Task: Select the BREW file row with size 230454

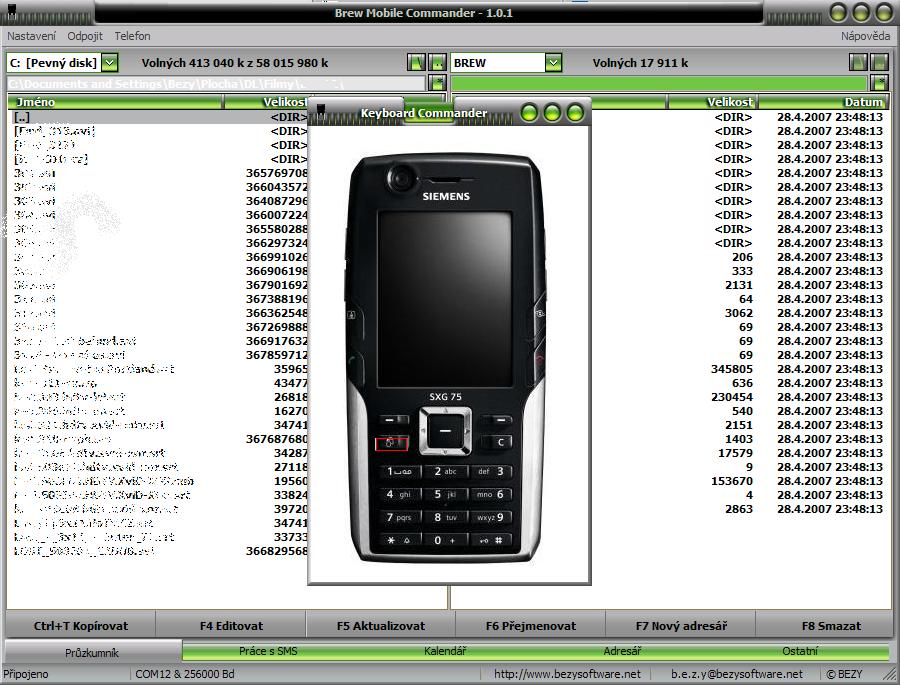Action: pyautogui.click(x=740, y=397)
